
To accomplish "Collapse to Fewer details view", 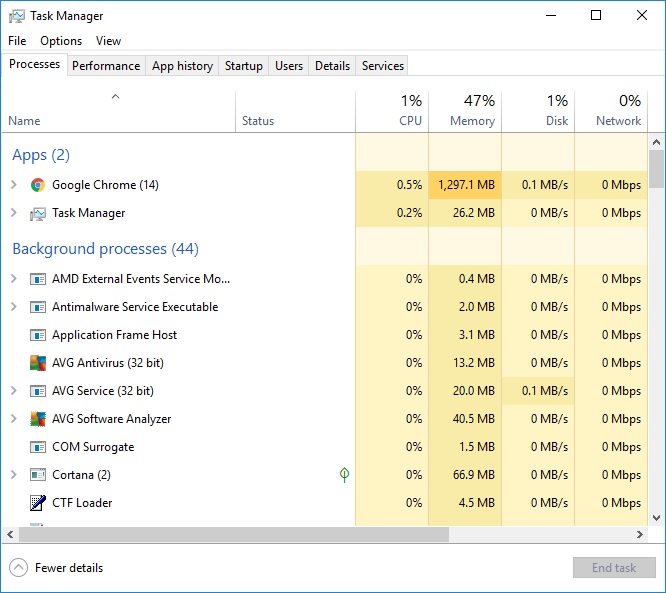I will [58, 568].
